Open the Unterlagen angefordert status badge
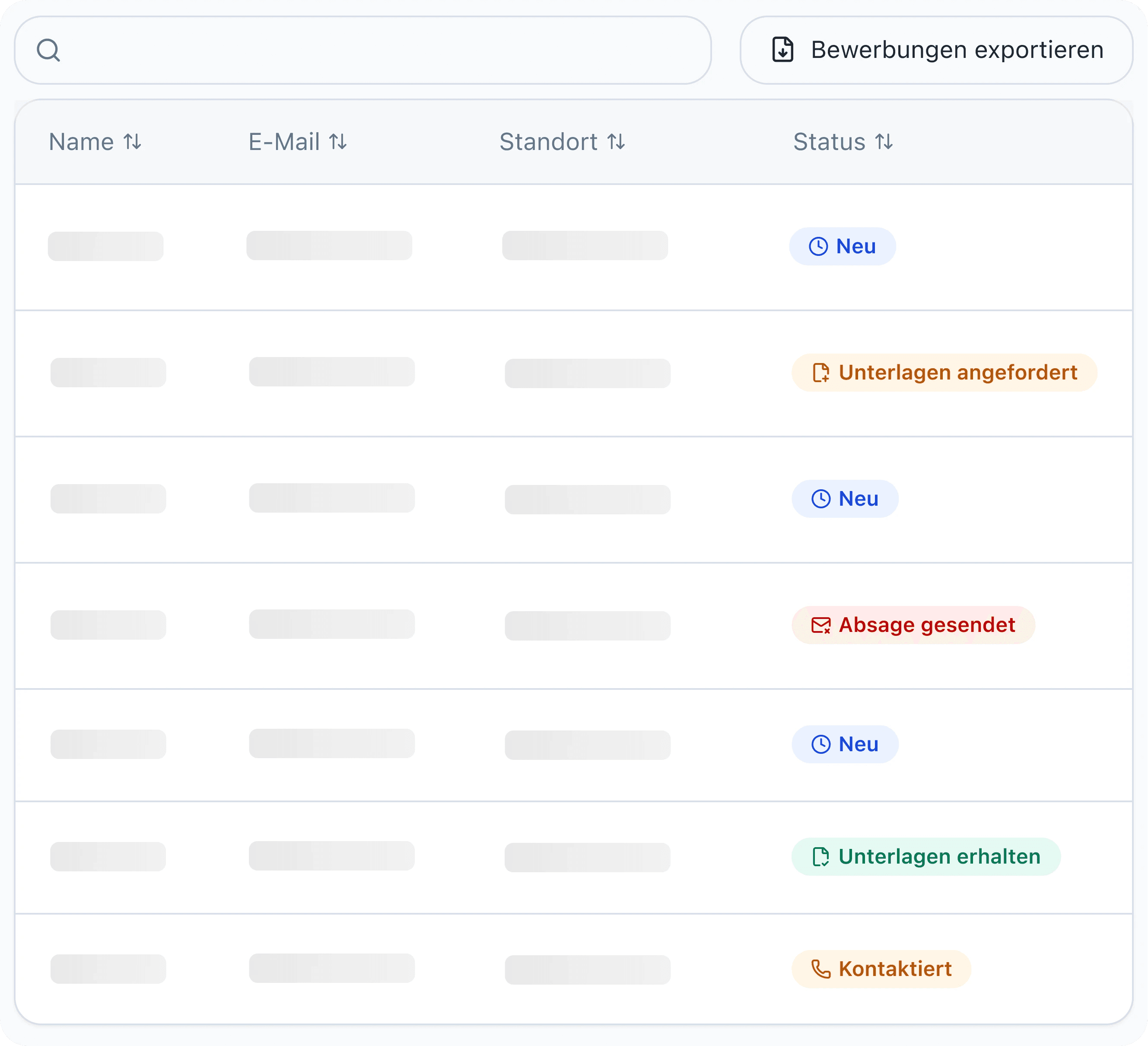 click(x=944, y=373)
